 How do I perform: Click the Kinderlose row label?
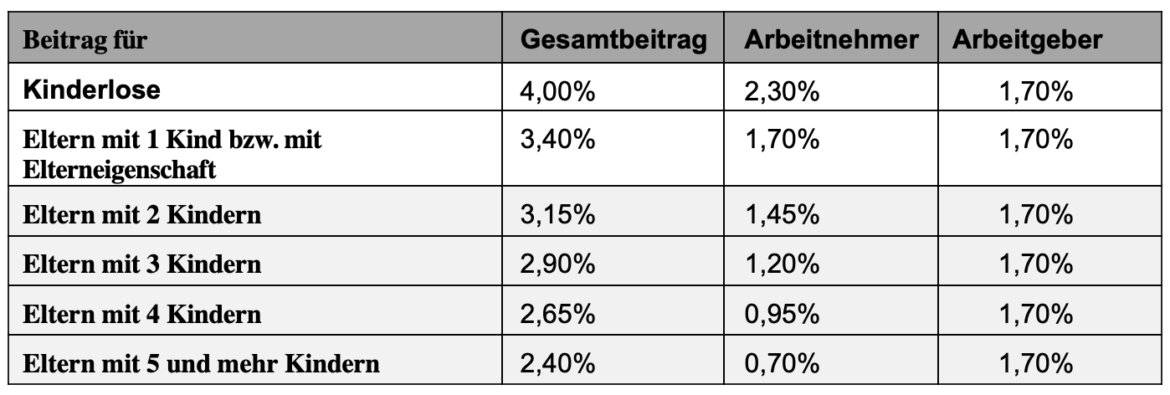point(92,90)
